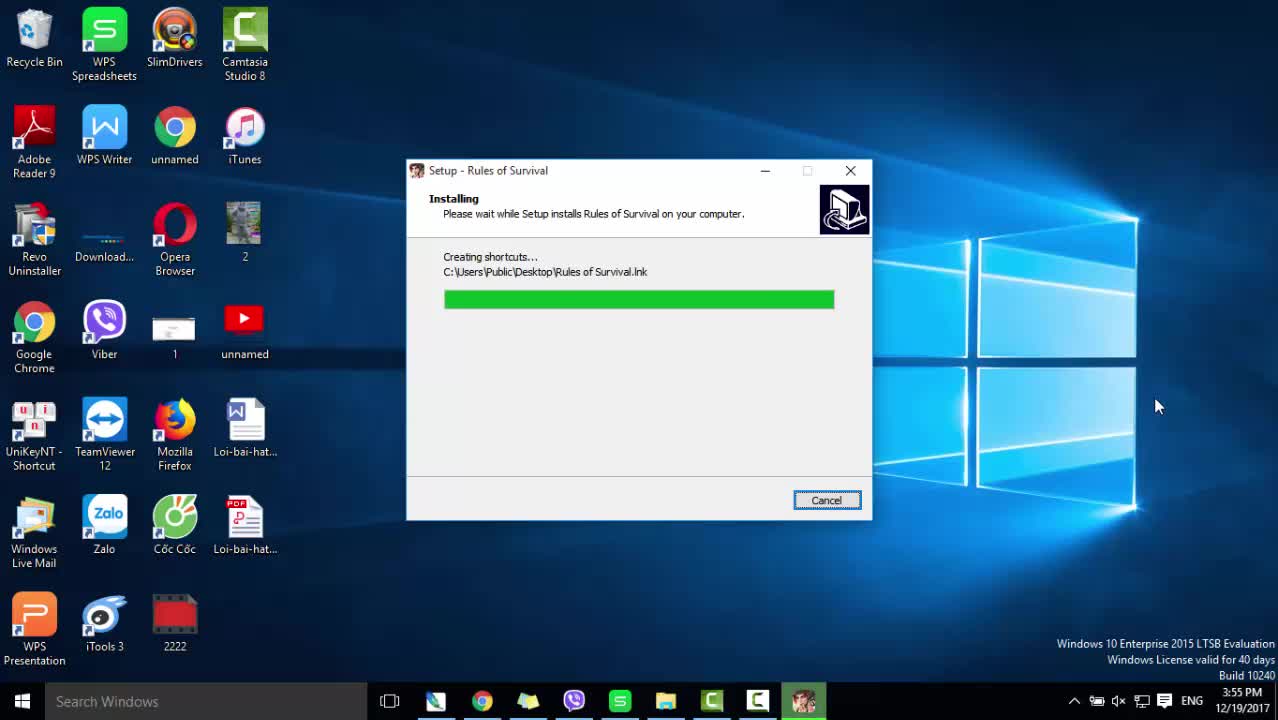Viewport: 1278px width, 720px height.
Task: Select the iTools 3 desktop shortcut
Action: [x=104, y=623]
